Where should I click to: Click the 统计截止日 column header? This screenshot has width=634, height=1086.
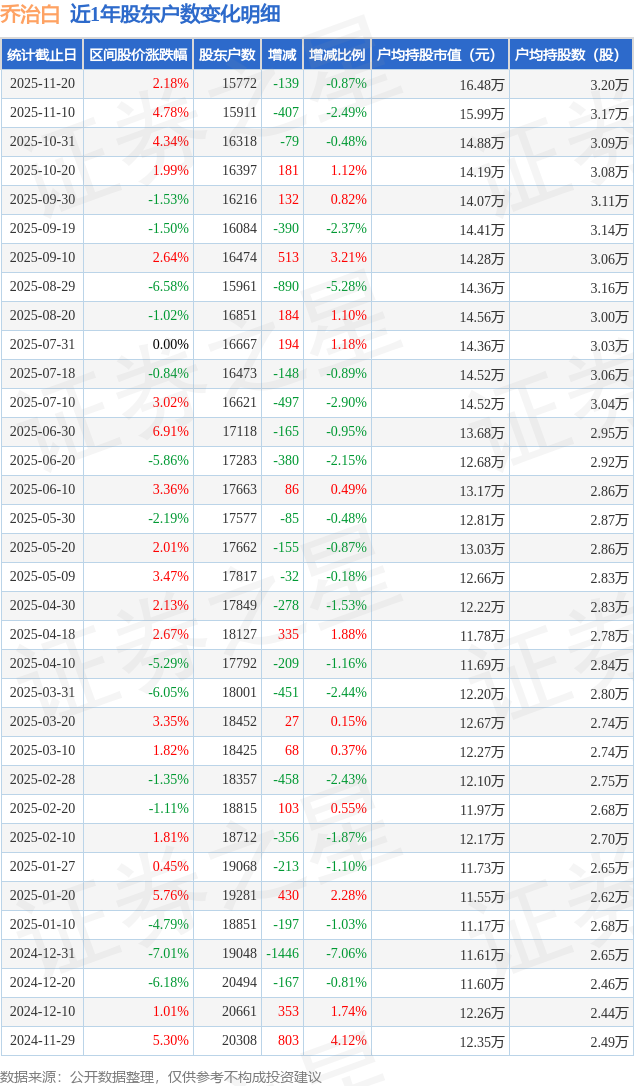click(x=42, y=55)
